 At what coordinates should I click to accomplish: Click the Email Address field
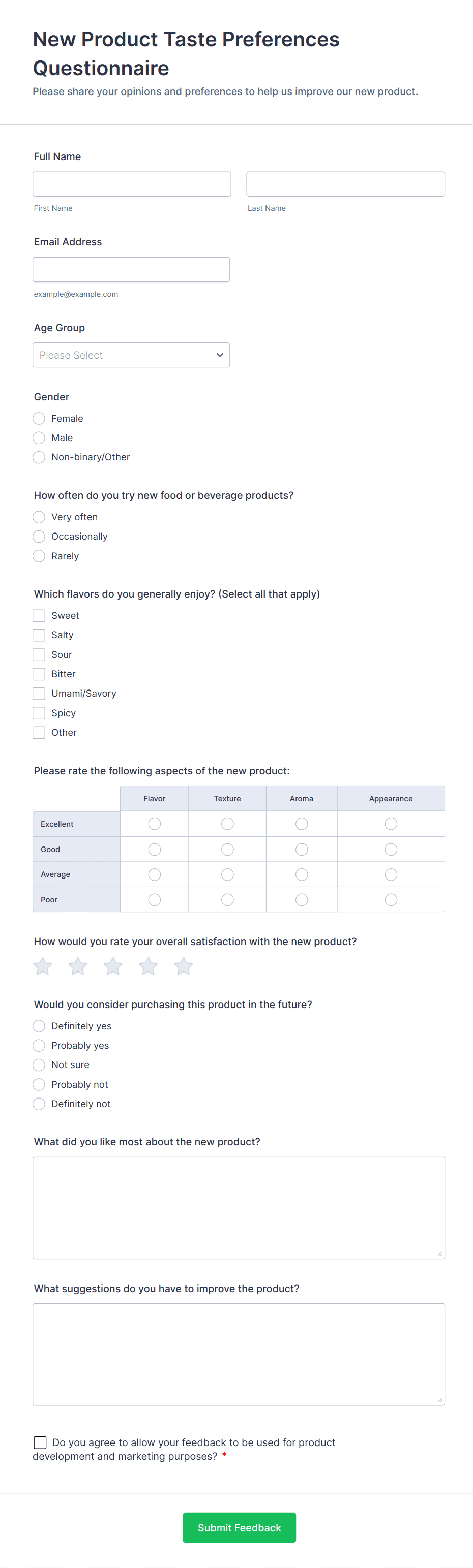point(131,270)
